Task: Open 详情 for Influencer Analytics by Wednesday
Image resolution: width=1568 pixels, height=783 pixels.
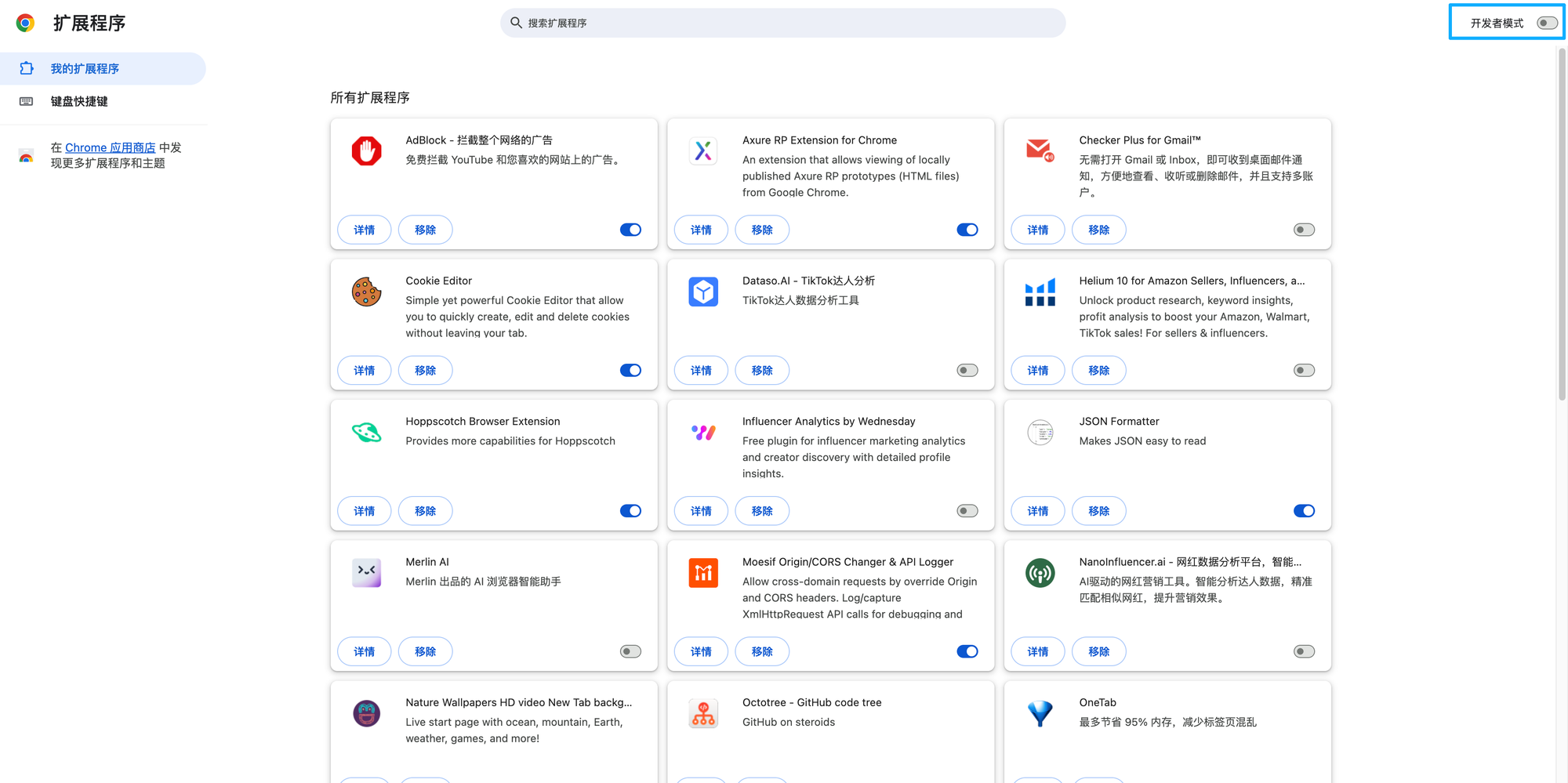Action: point(701,511)
